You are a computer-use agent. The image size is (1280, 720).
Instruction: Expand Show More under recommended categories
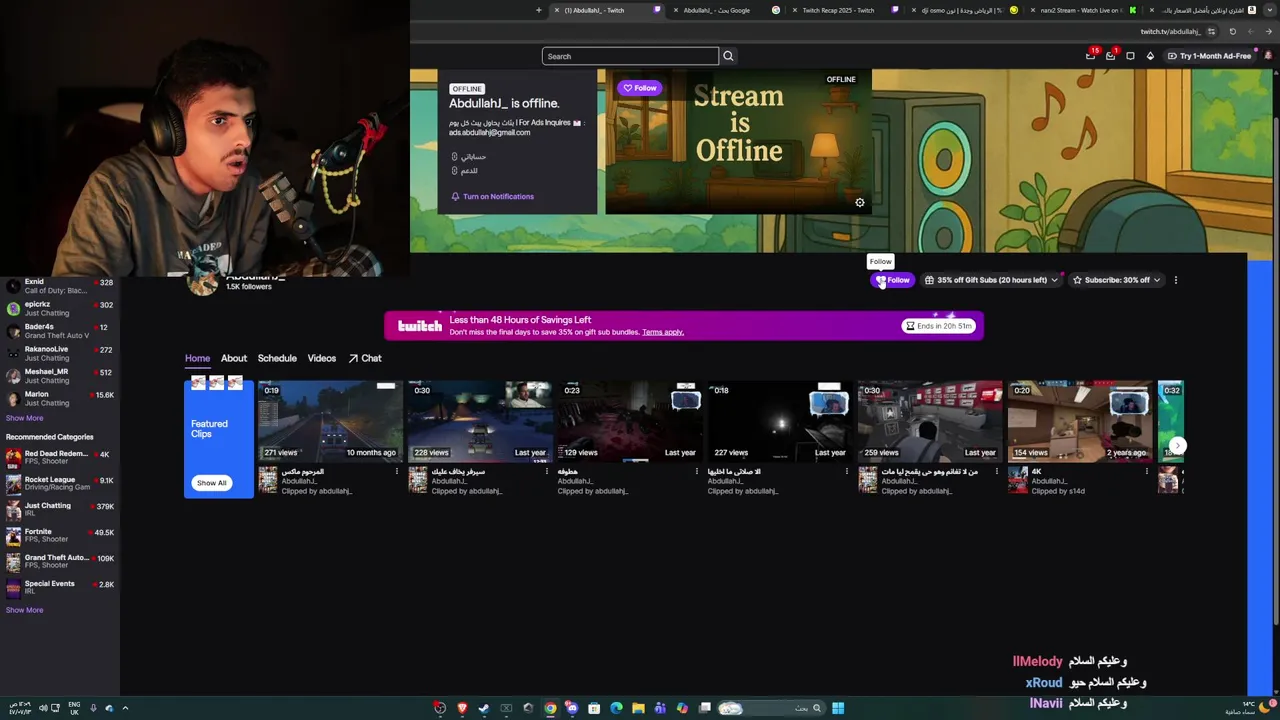coord(25,610)
